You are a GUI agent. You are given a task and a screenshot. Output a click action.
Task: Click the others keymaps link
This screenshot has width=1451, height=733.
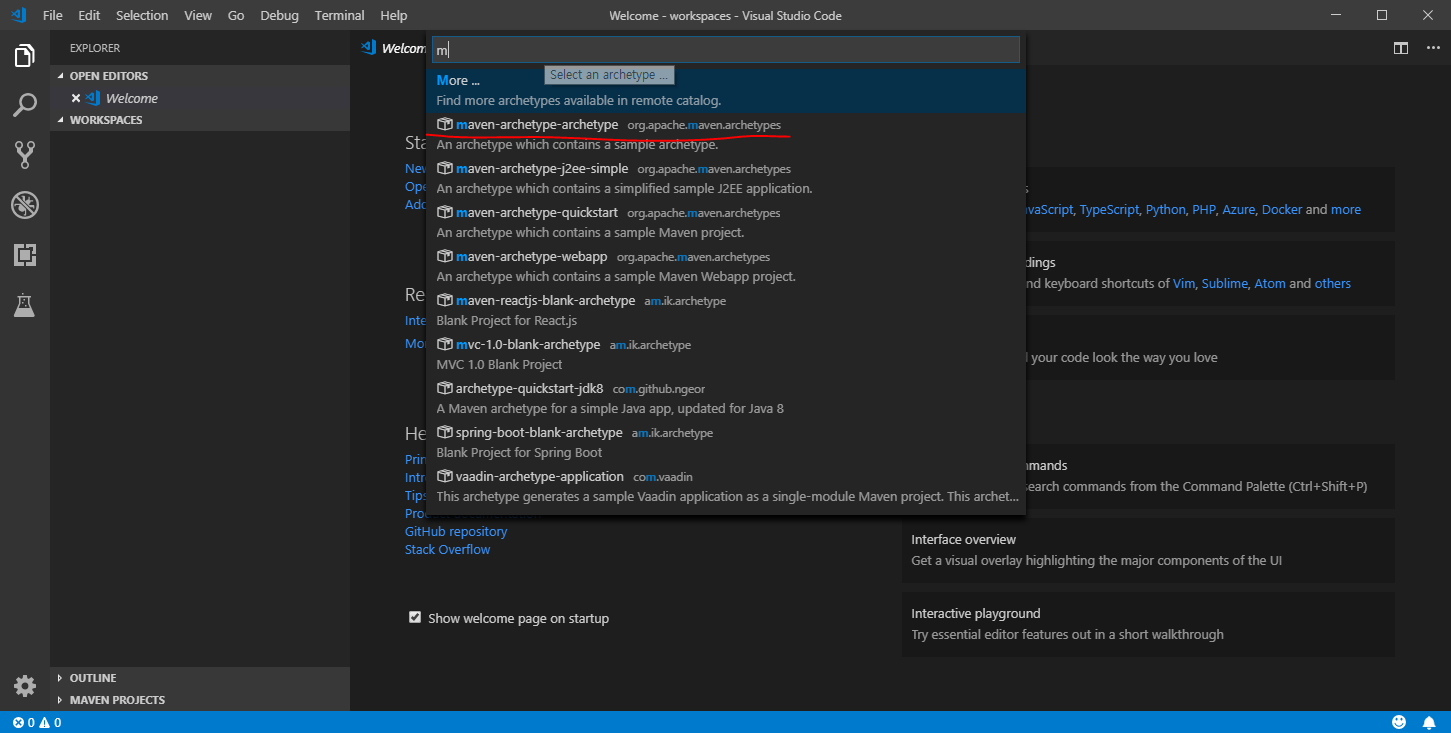[x=1333, y=283]
